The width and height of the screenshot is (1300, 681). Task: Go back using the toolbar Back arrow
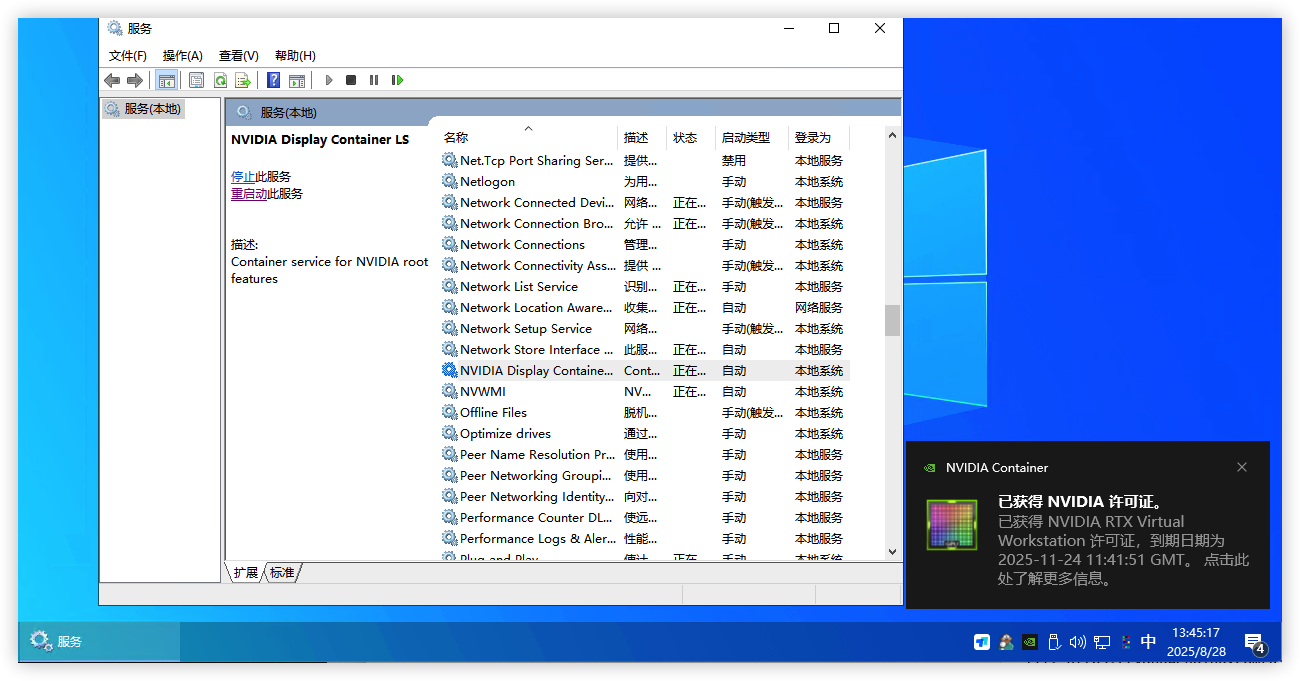112,80
